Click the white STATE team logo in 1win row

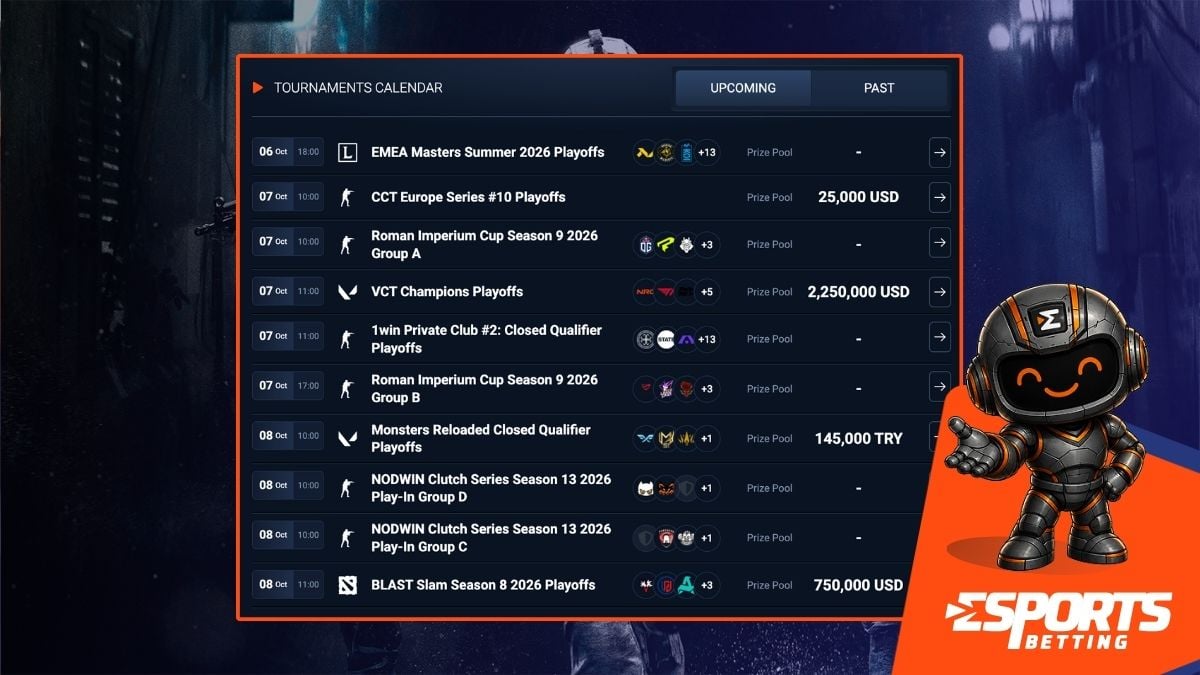[666, 339]
